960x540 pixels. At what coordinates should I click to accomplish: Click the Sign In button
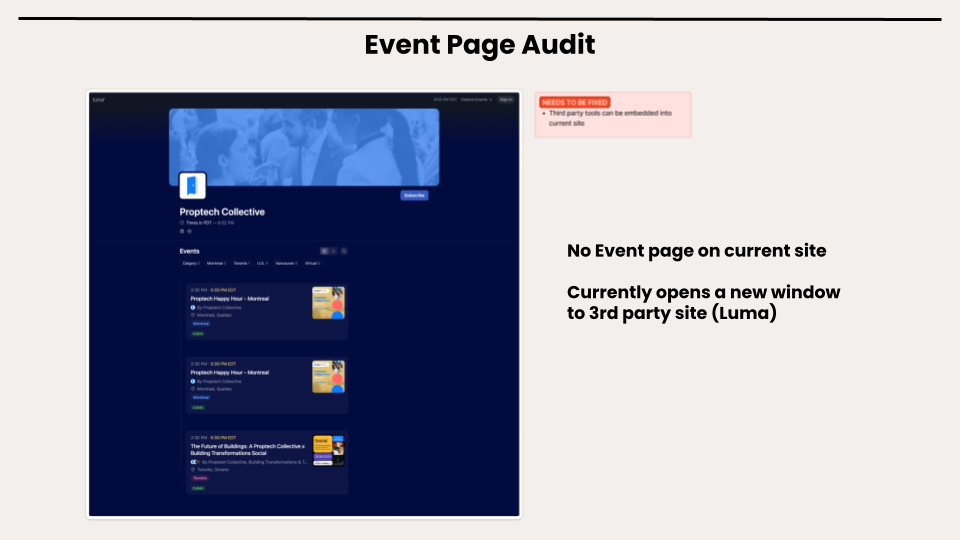[506, 100]
